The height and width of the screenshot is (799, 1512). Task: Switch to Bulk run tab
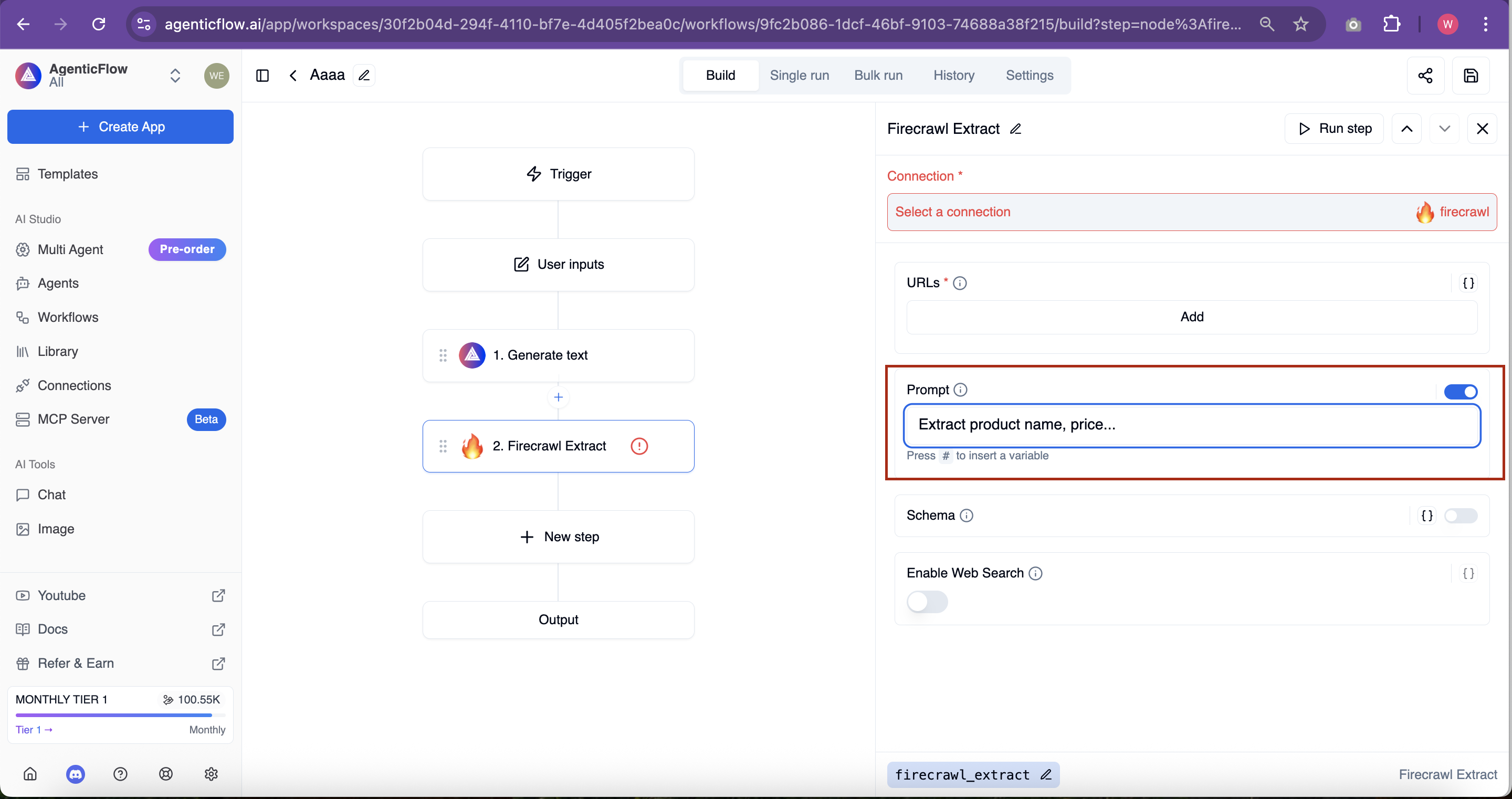(x=878, y=75)
